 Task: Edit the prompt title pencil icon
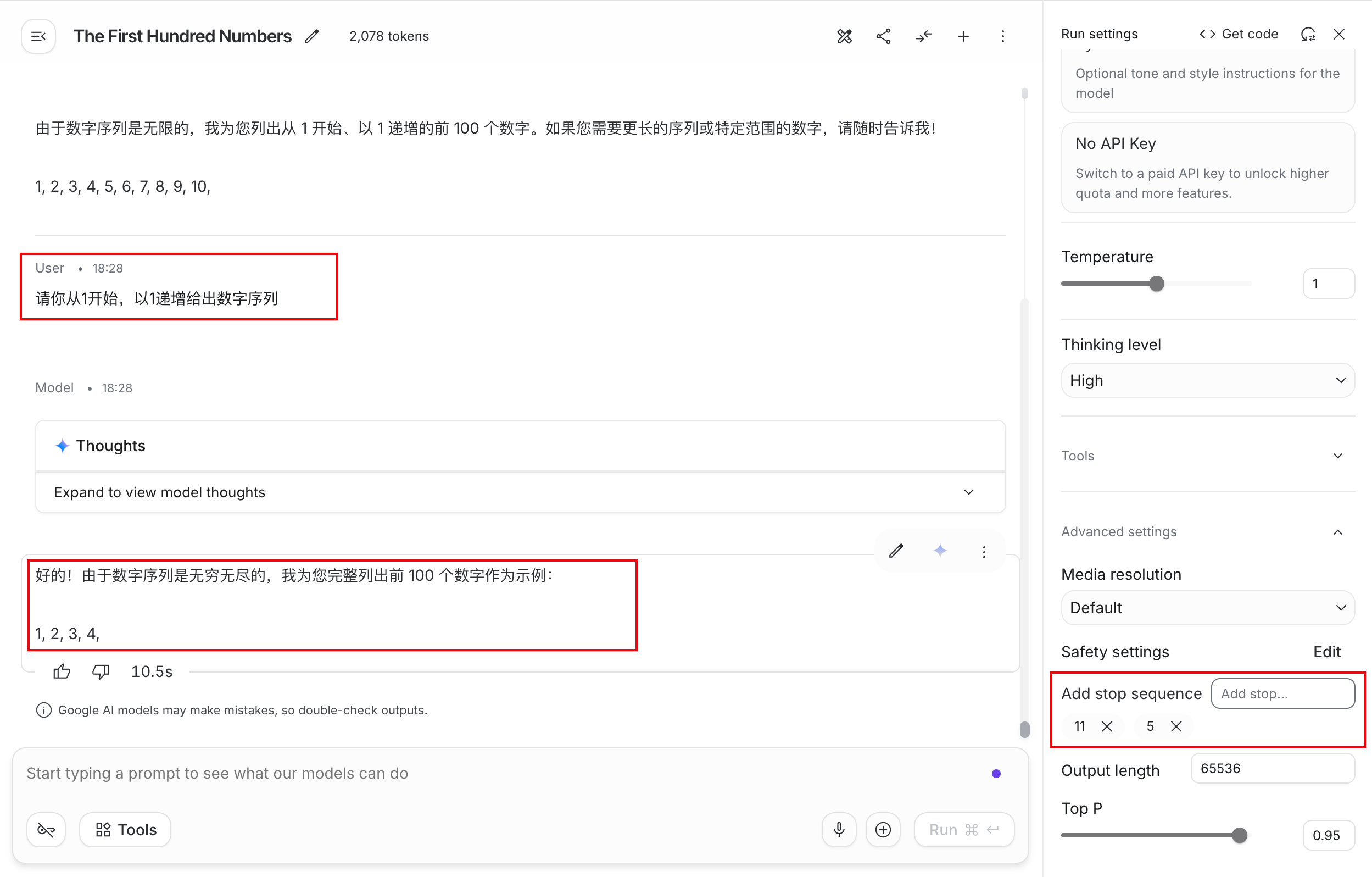pyautogui.click(x=311, y=36)
